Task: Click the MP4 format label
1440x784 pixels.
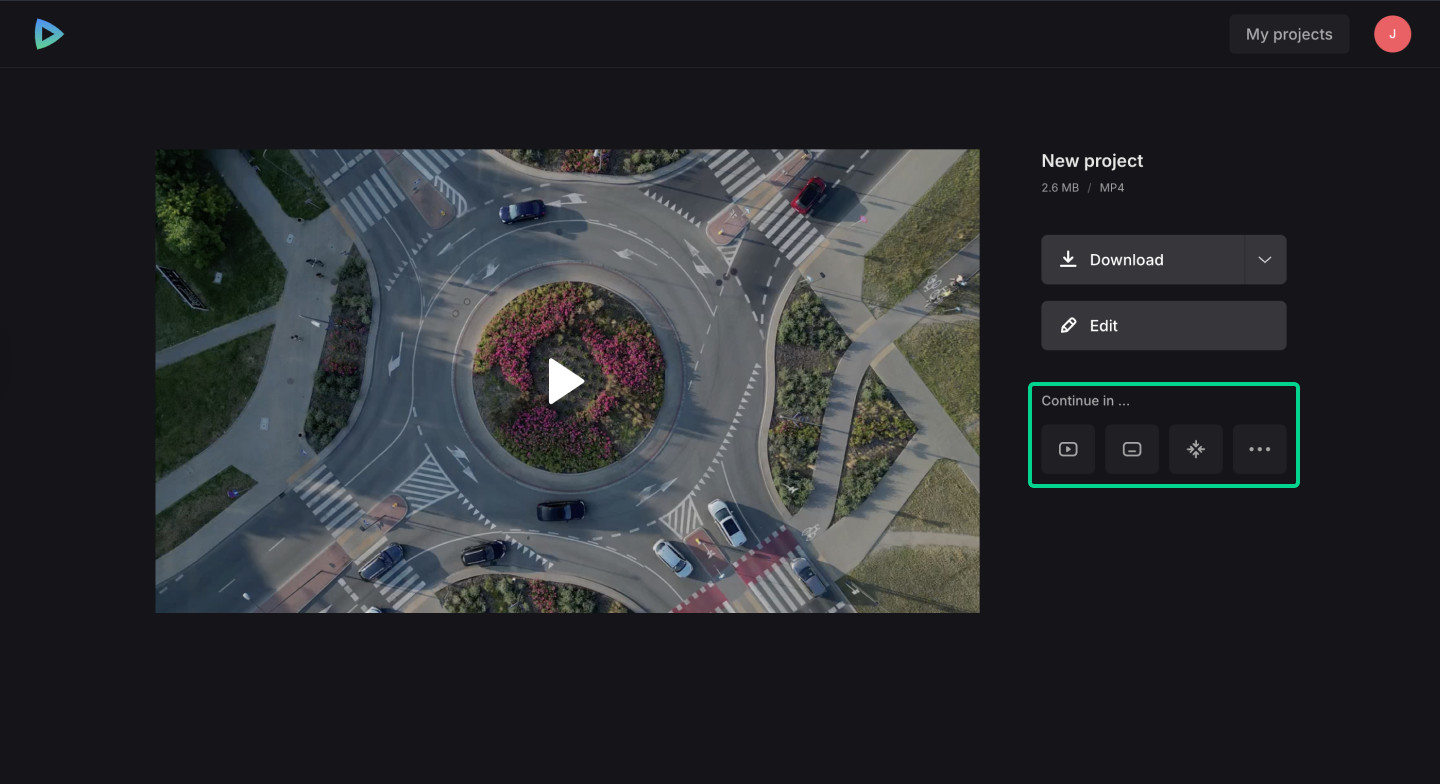Action: (1111, 188)
